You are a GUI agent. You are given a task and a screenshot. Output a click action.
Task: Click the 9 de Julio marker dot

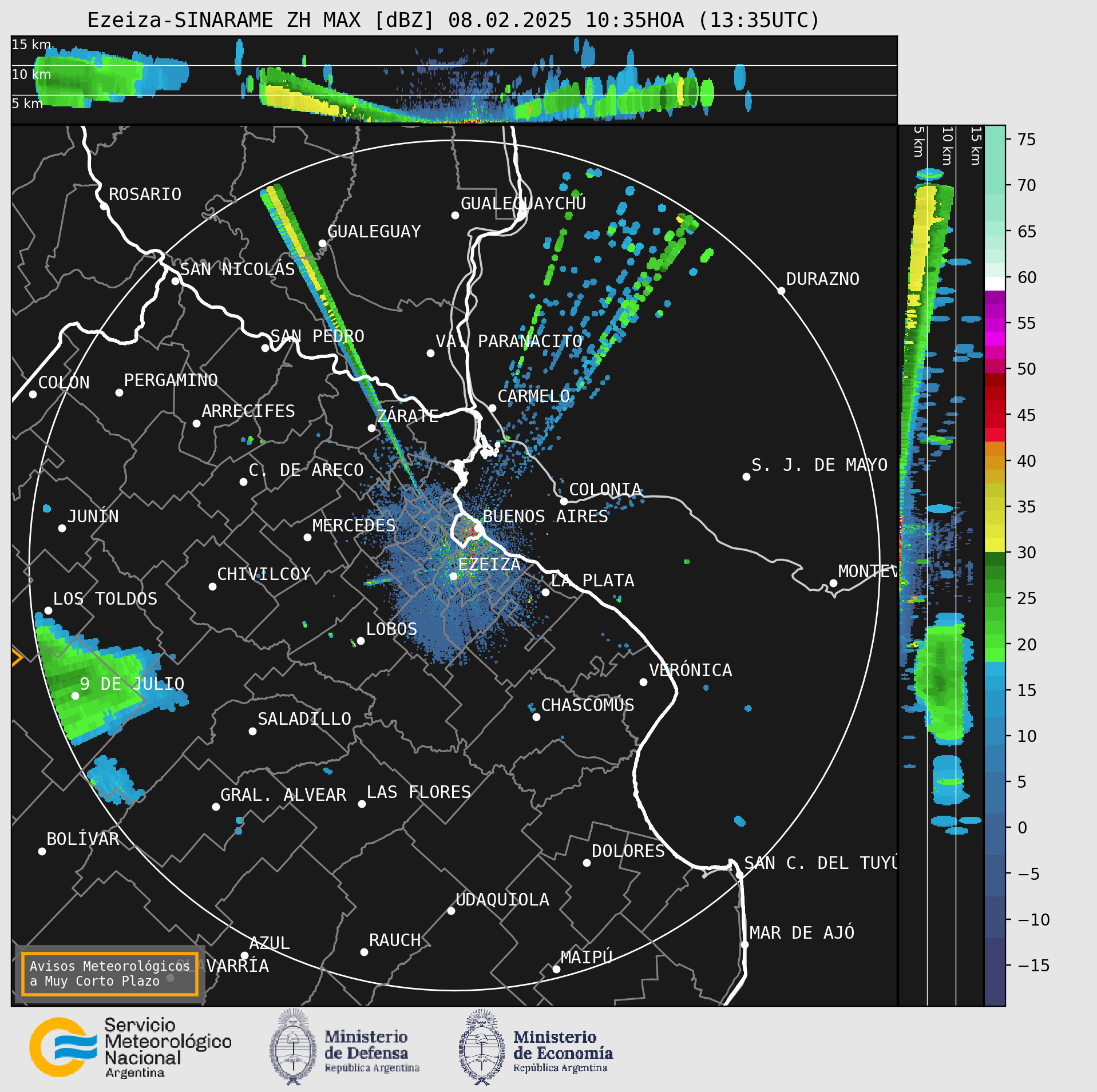75,696
